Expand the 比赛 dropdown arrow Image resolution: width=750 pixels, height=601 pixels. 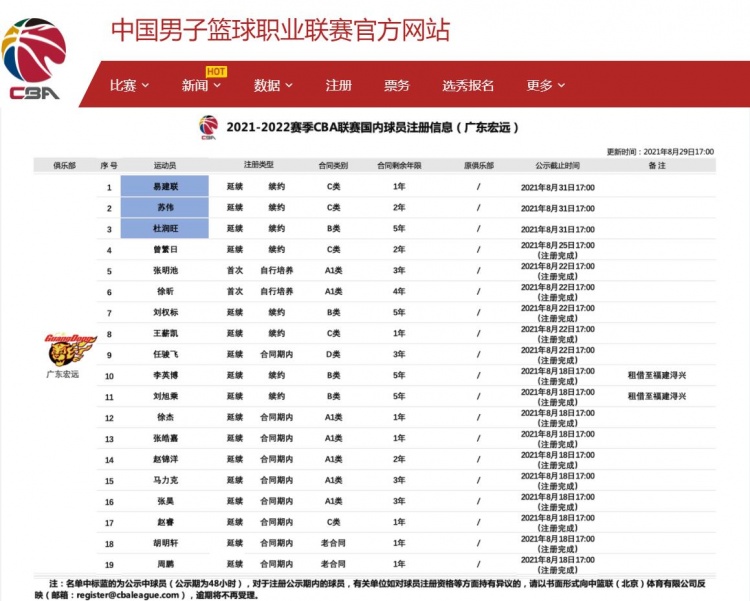145,85
